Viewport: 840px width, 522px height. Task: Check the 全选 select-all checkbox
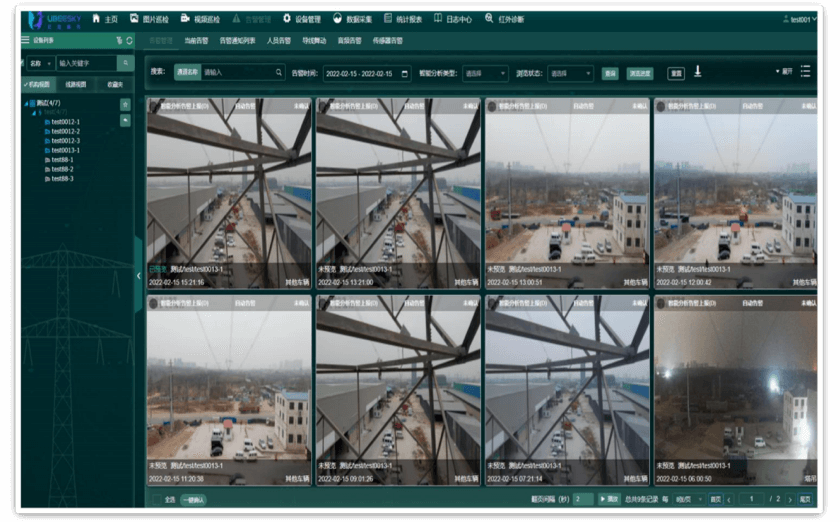tap(157, 499)
